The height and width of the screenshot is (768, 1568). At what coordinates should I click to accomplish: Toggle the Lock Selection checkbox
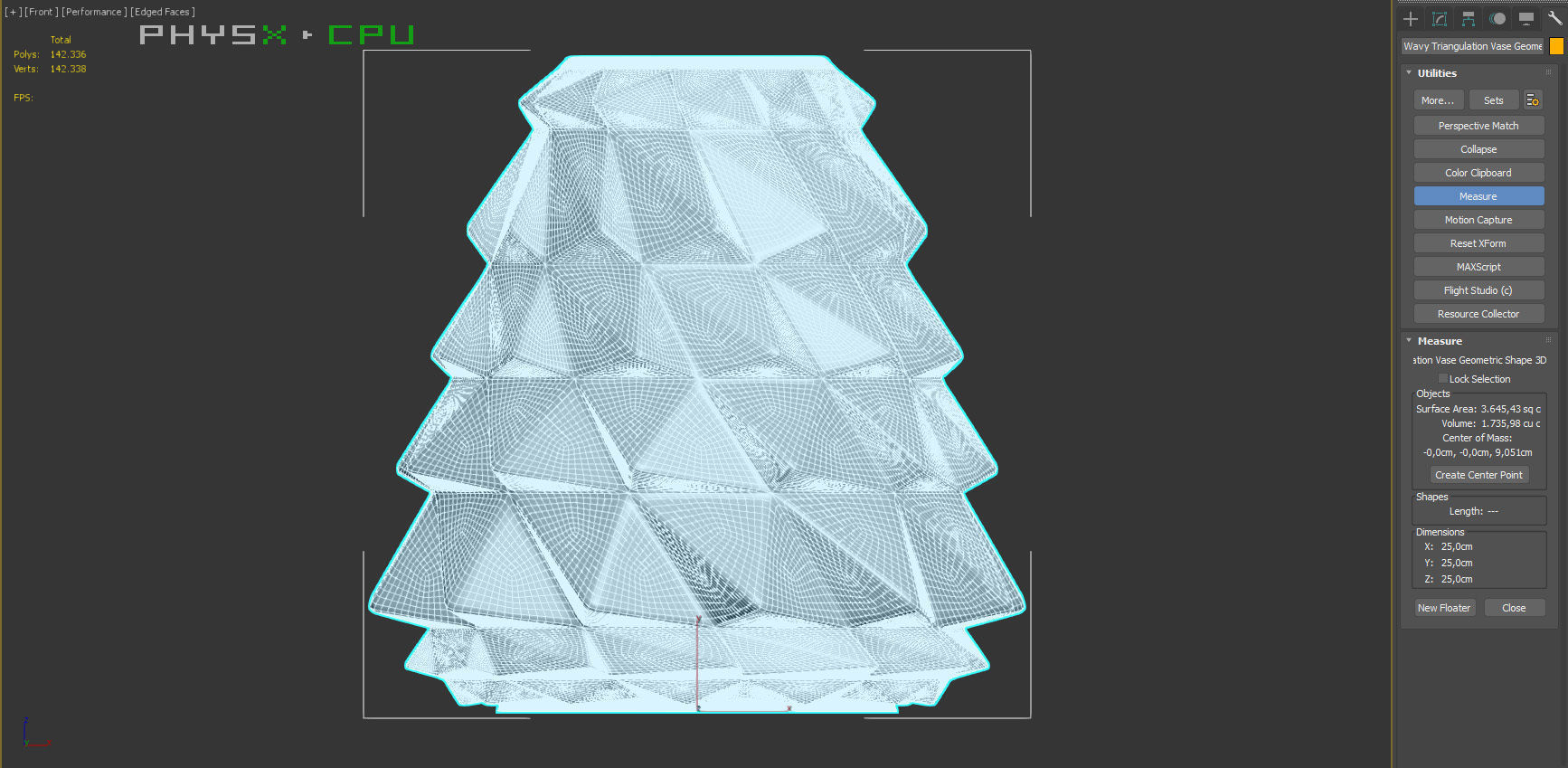(1442, 379)
